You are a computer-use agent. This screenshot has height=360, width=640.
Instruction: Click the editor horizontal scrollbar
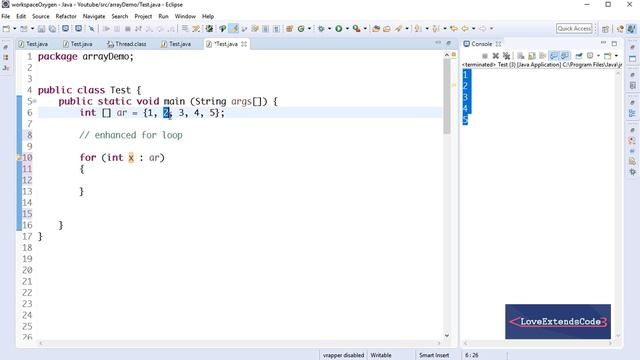(x=240, y=343)
